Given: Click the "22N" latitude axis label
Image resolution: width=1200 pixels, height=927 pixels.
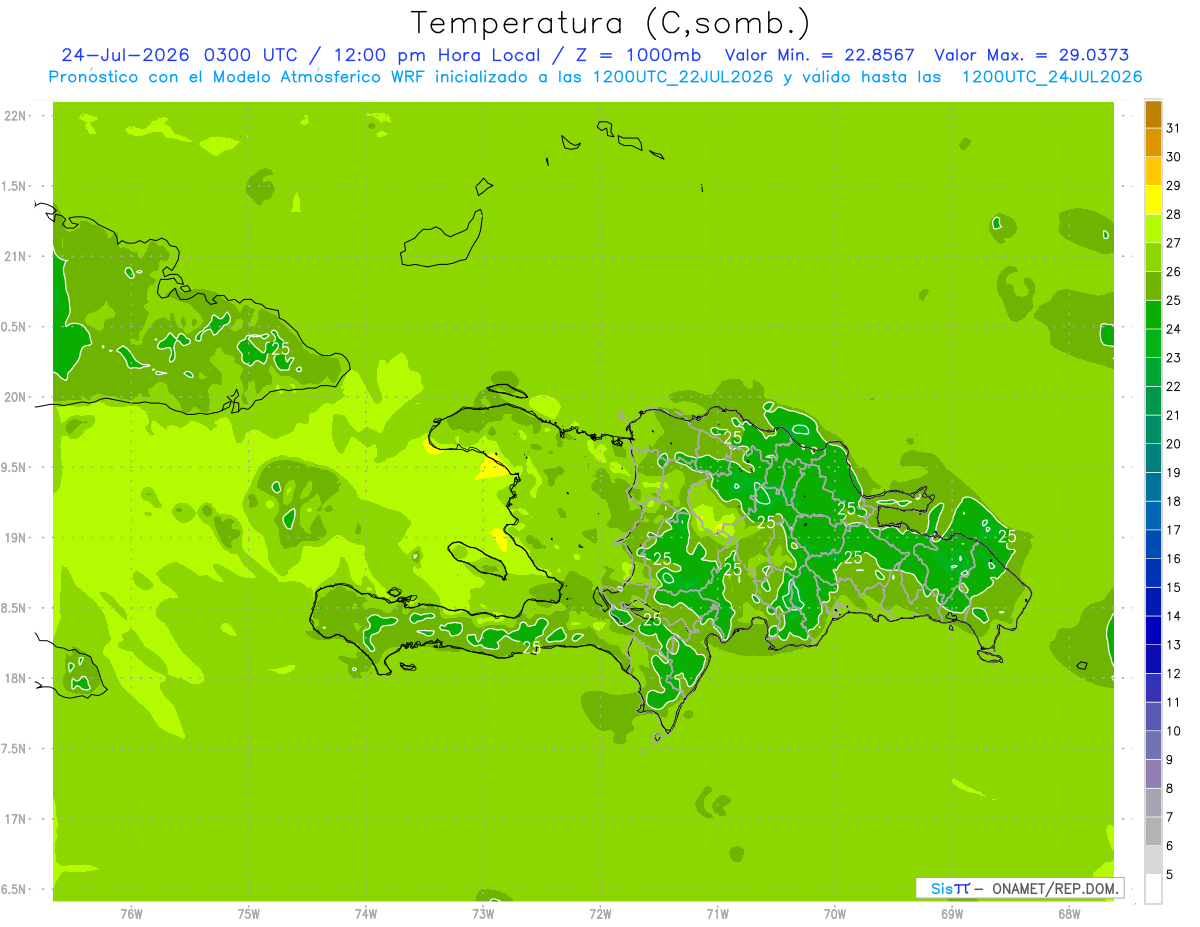Looking at the screenshot, I should pyautogui.click(x=16, y=115).
